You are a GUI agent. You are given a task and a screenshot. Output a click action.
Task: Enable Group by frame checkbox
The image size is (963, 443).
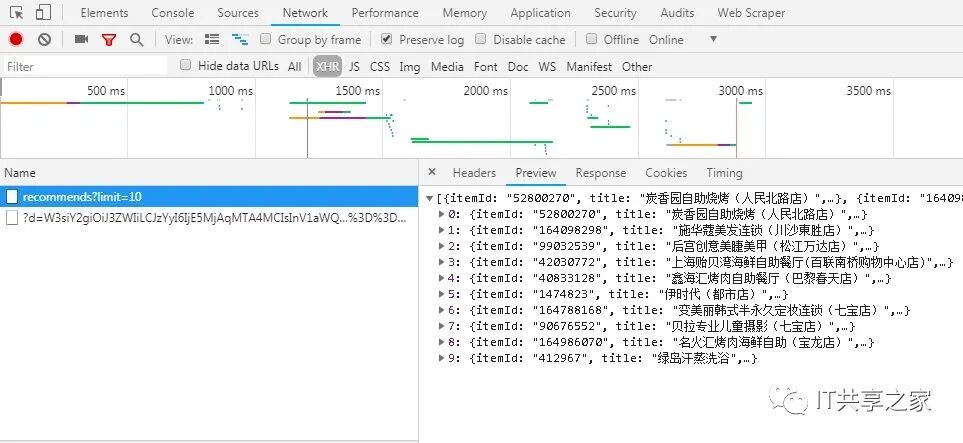point(265,39)
